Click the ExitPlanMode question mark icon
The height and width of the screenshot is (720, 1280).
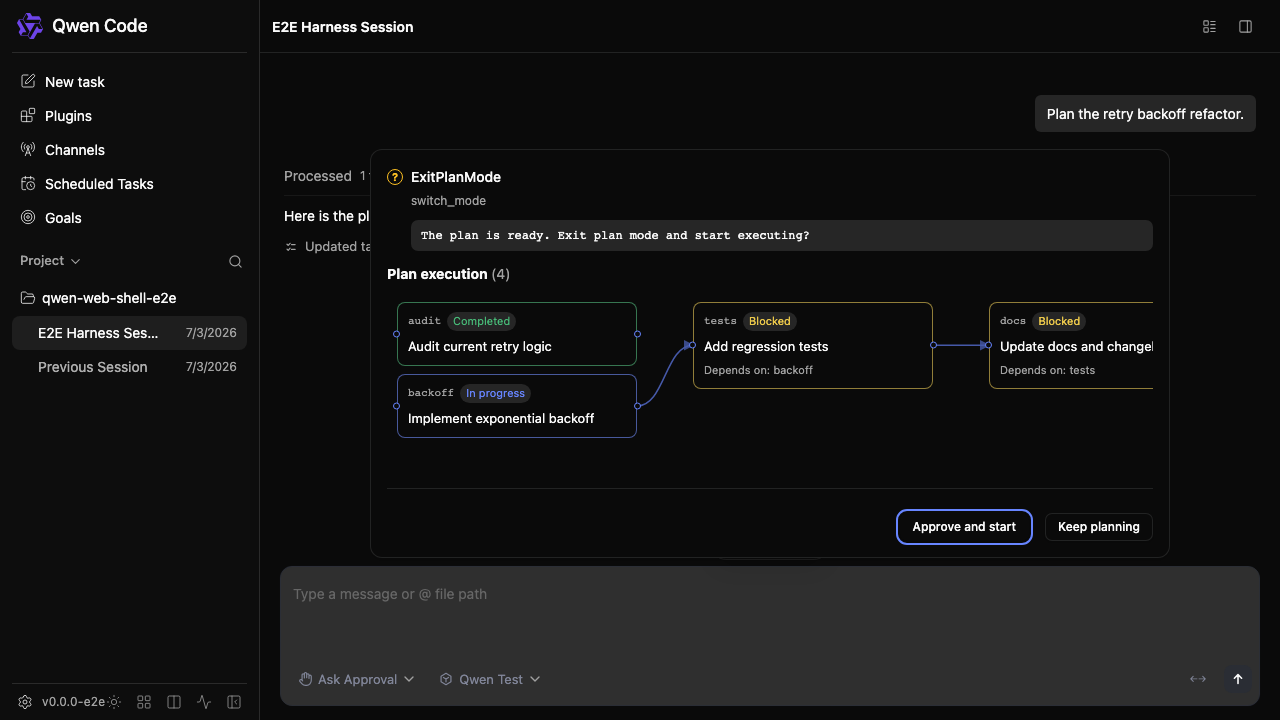pyautogui.click(x=395, y=177)
